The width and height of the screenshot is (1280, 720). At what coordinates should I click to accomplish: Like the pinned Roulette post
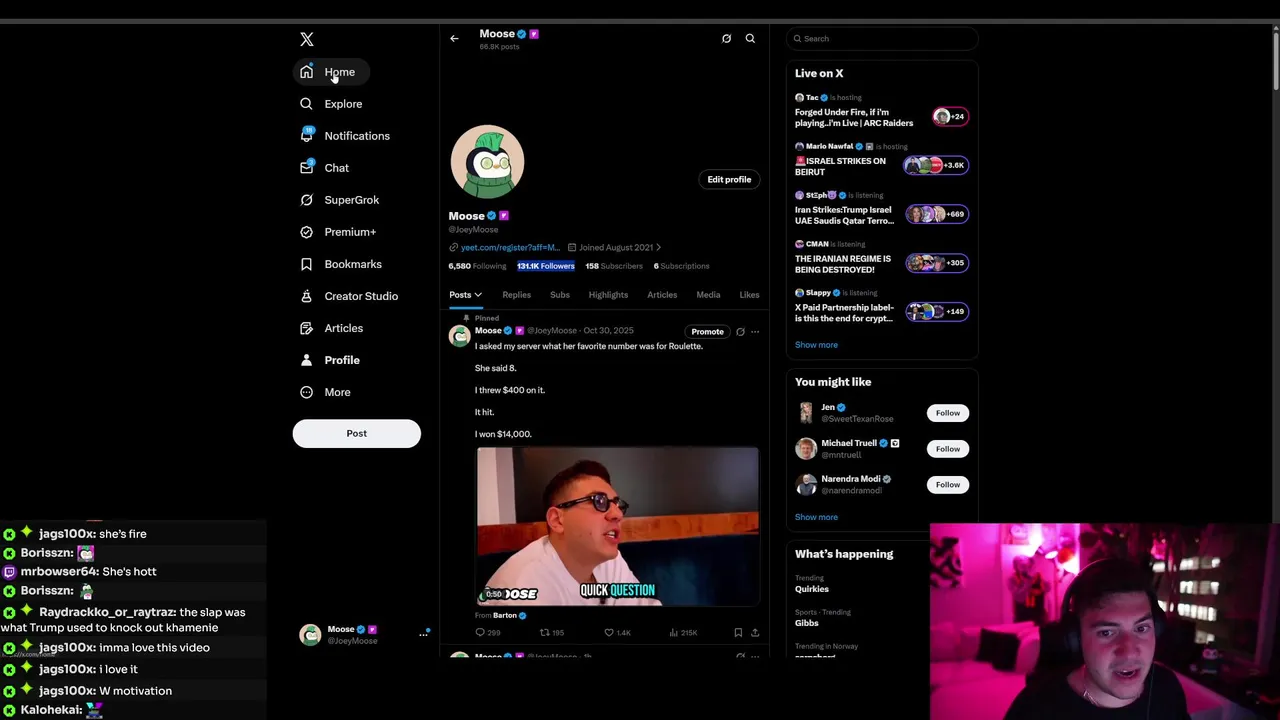pyautogui.click(x=617, y=632)
